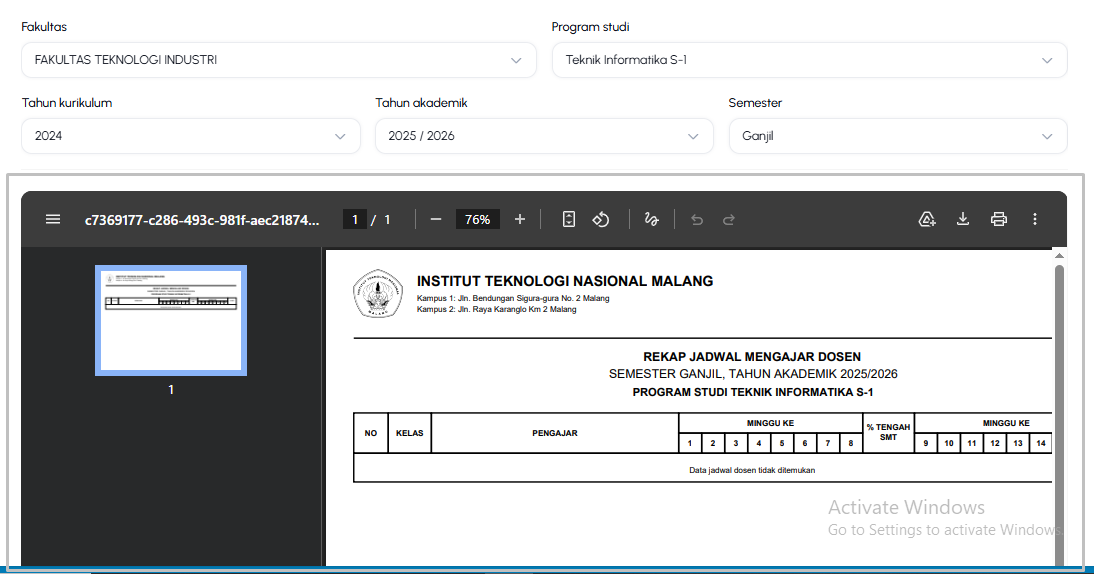This screenshot has height=574, width=1094.
Task: Select the page 1 thumbnail
Action: [171, 320]
